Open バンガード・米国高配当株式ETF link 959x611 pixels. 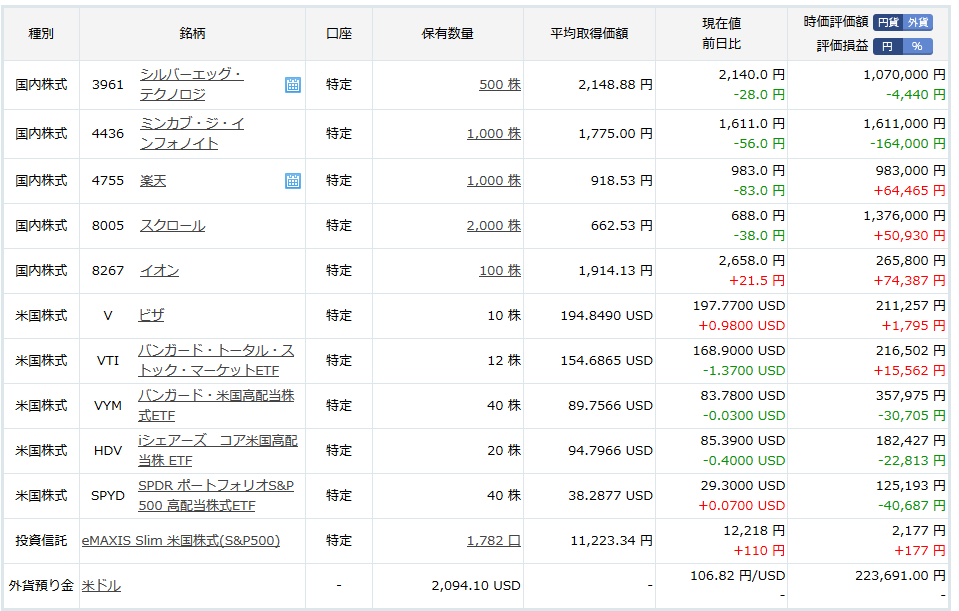pyautogui.click(x=216, y=405)
